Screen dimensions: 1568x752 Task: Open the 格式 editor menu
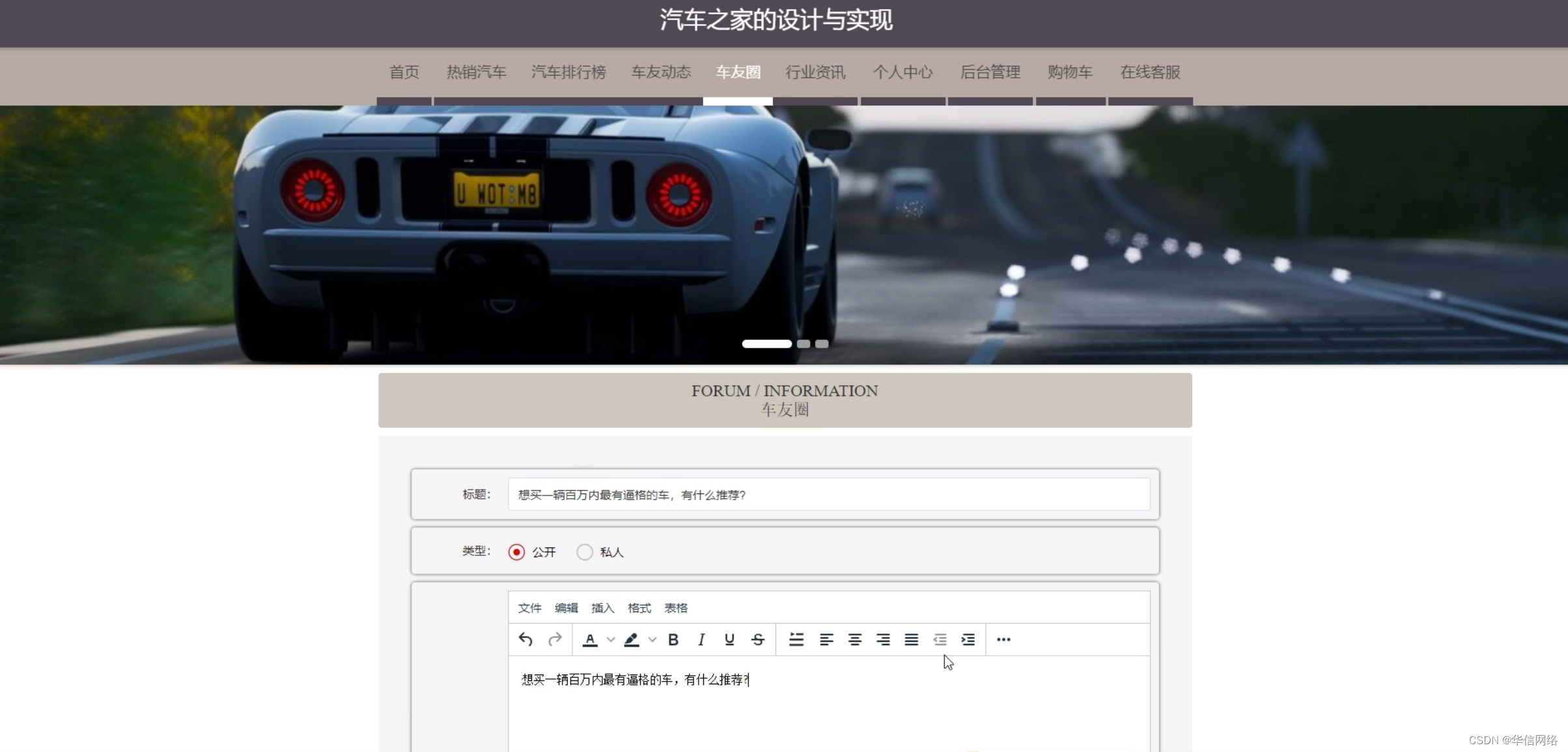point(639,607)
